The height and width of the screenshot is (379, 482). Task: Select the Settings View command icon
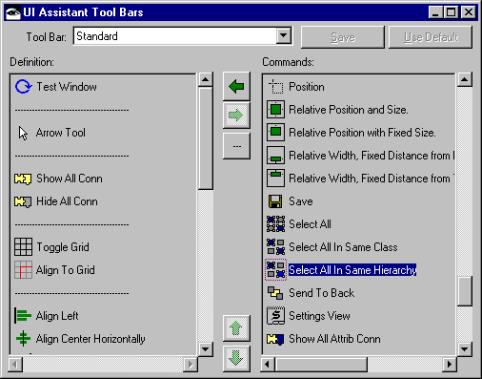click(276, 316)
